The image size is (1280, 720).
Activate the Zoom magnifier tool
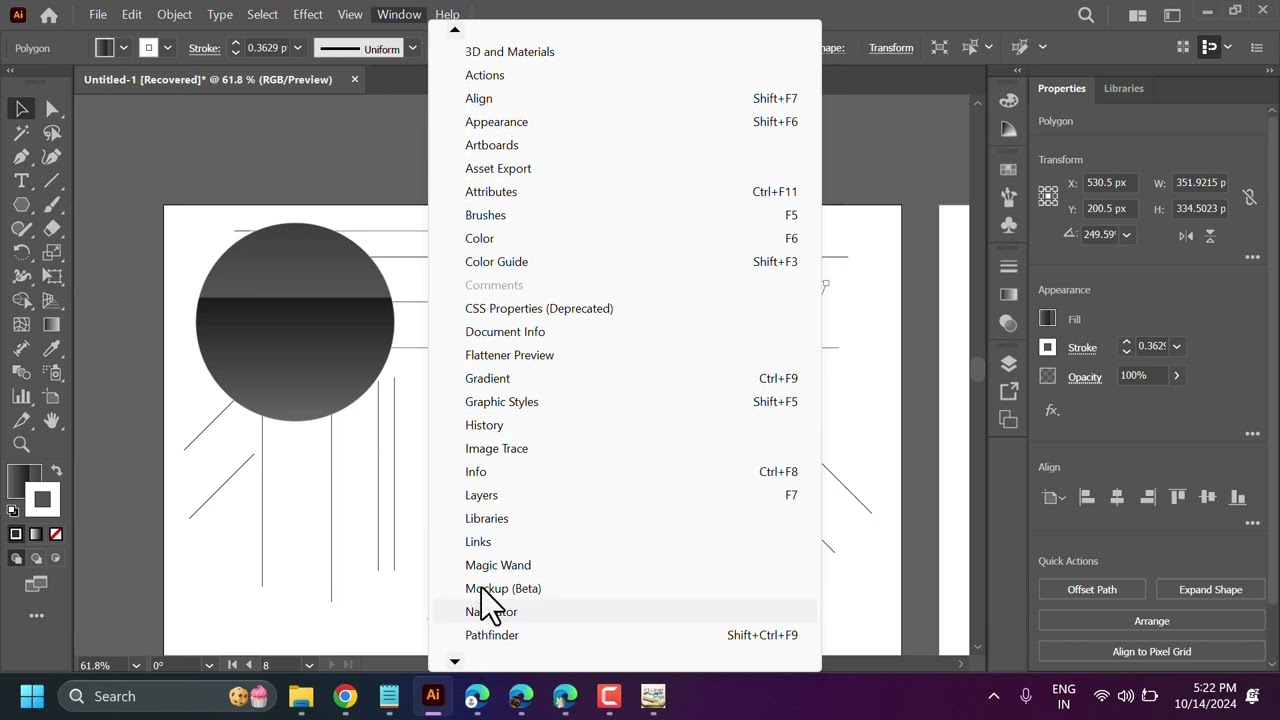tap(21, 445)
